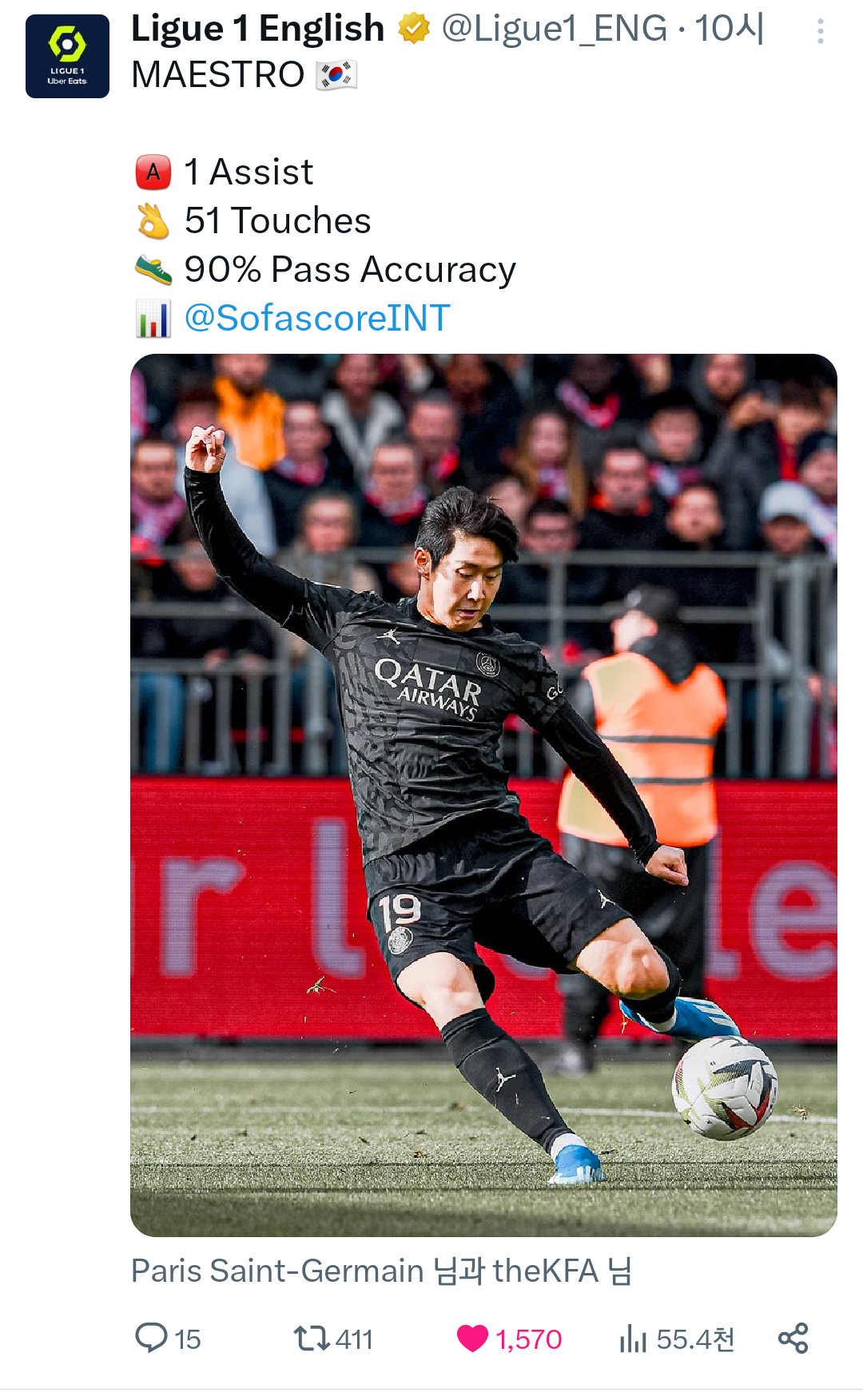Tap the 411 retweet count
The height and width of the screenshot is (1400, 863).
354,1339
